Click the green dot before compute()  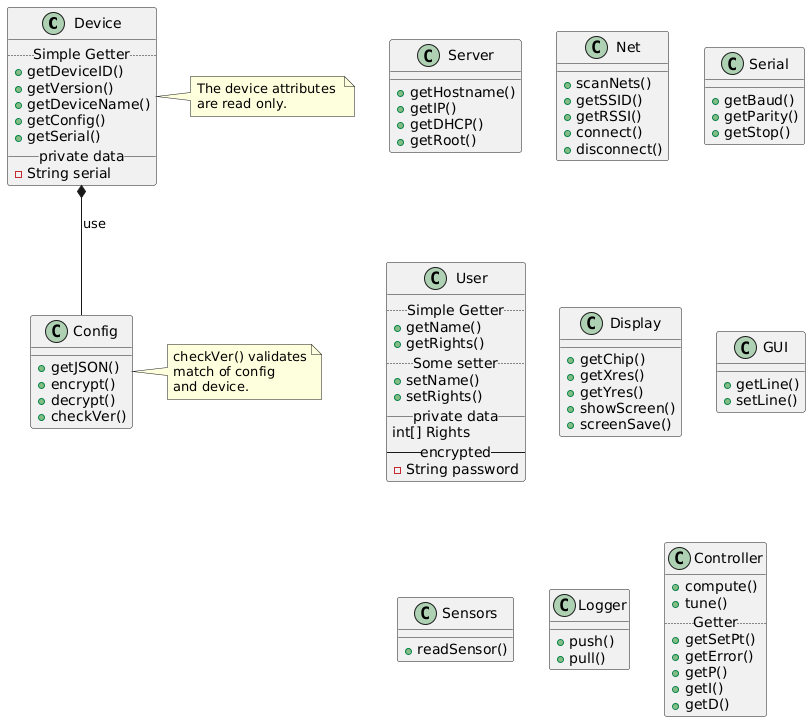pyautogui.click(x=675, y=588)
